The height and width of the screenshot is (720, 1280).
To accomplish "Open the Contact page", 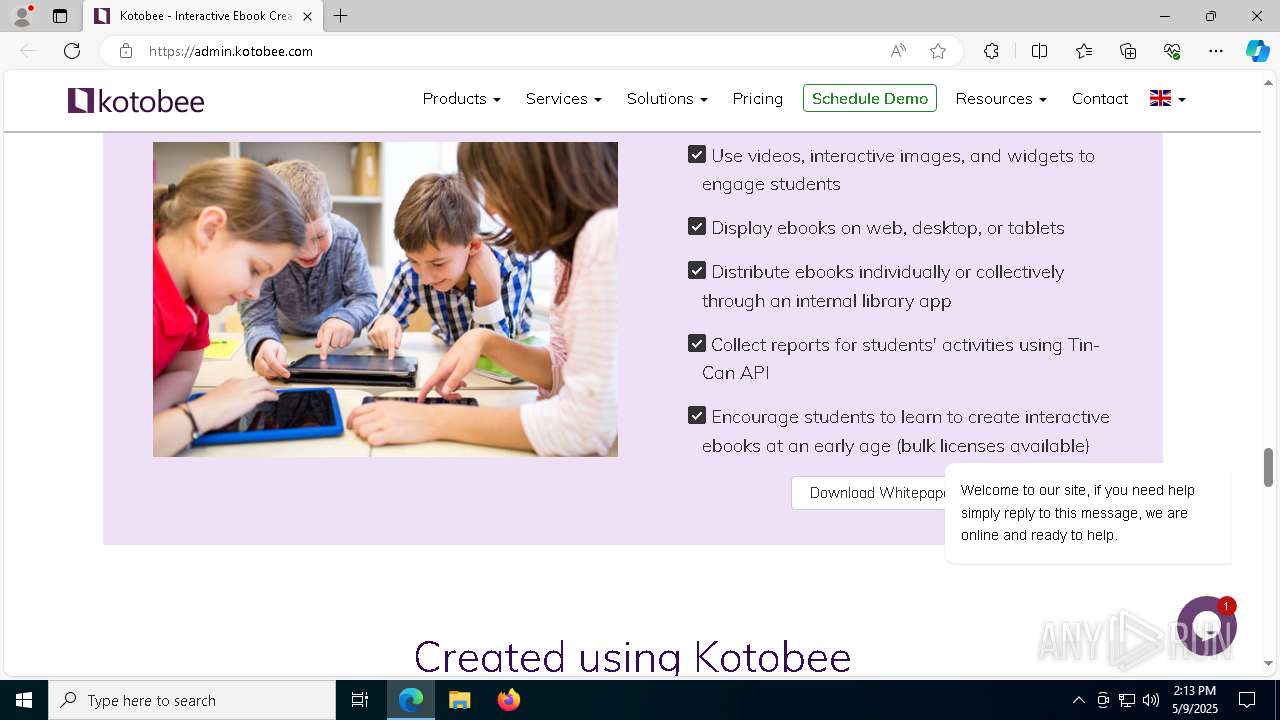I will click(x=1100, y=98).
